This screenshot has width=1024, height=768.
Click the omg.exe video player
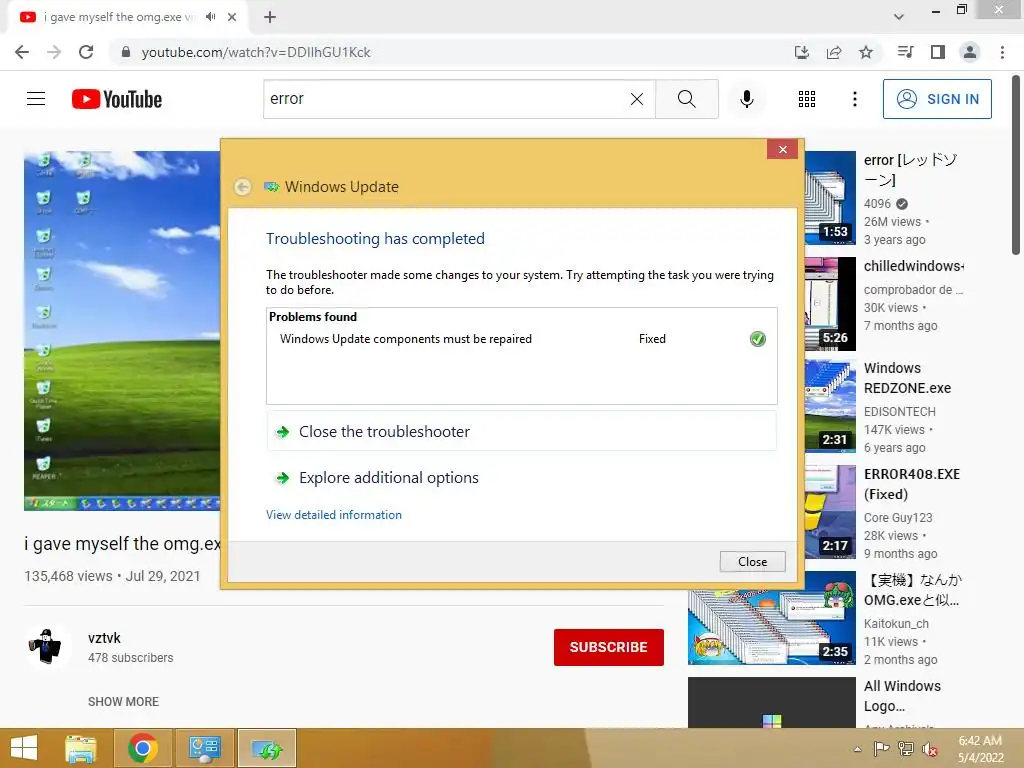(122, 330)
